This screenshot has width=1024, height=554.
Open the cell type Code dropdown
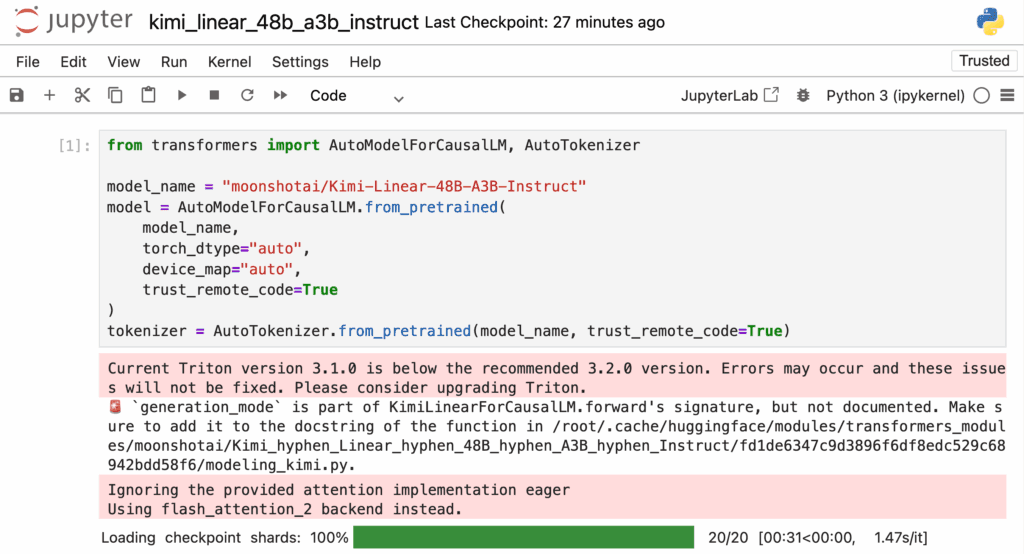356,96
